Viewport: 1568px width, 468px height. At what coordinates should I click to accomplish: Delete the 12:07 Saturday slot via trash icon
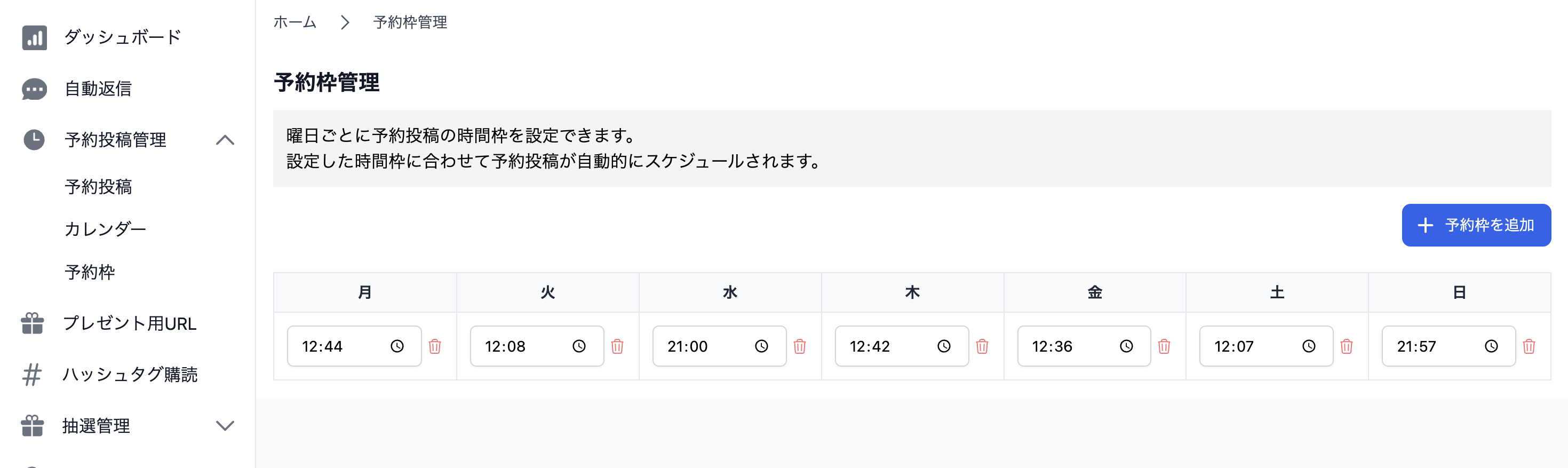[x=1347, y=346]
